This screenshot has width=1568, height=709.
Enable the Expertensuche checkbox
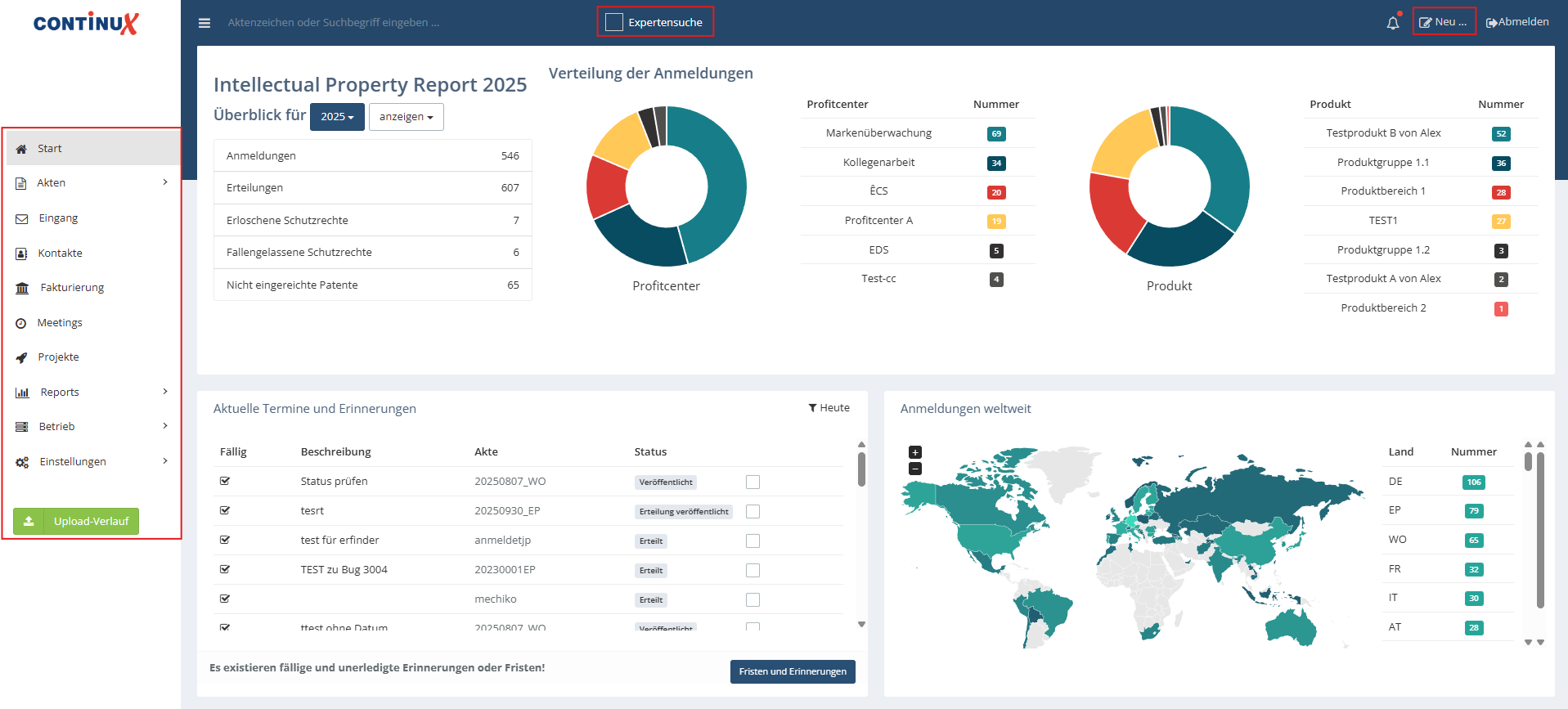click(614, 22)
